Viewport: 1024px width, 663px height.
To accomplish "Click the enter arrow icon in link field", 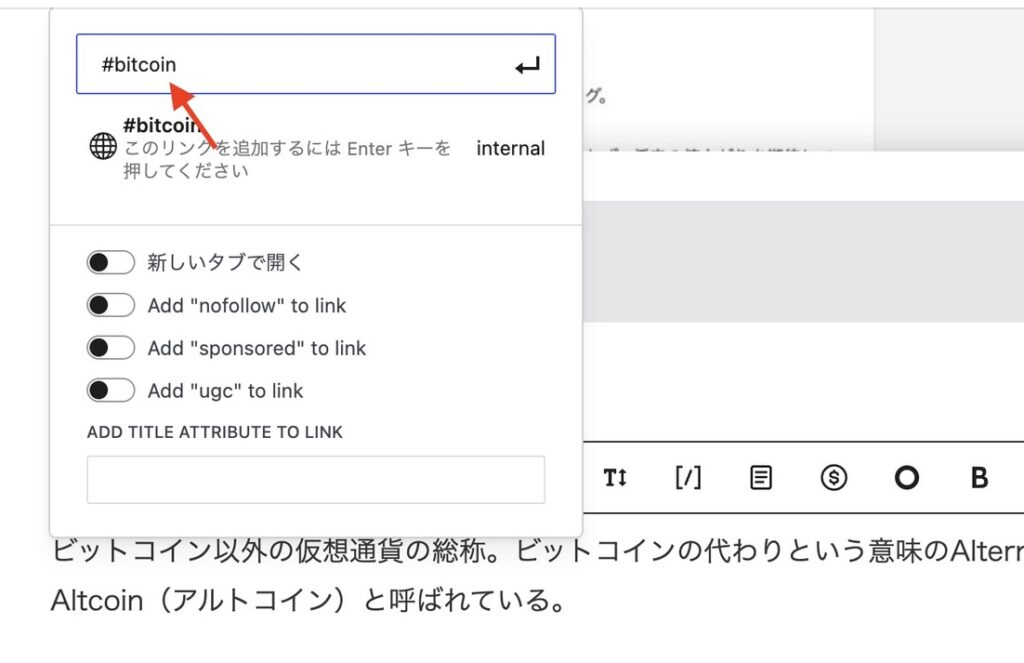I will click(530, 63).
